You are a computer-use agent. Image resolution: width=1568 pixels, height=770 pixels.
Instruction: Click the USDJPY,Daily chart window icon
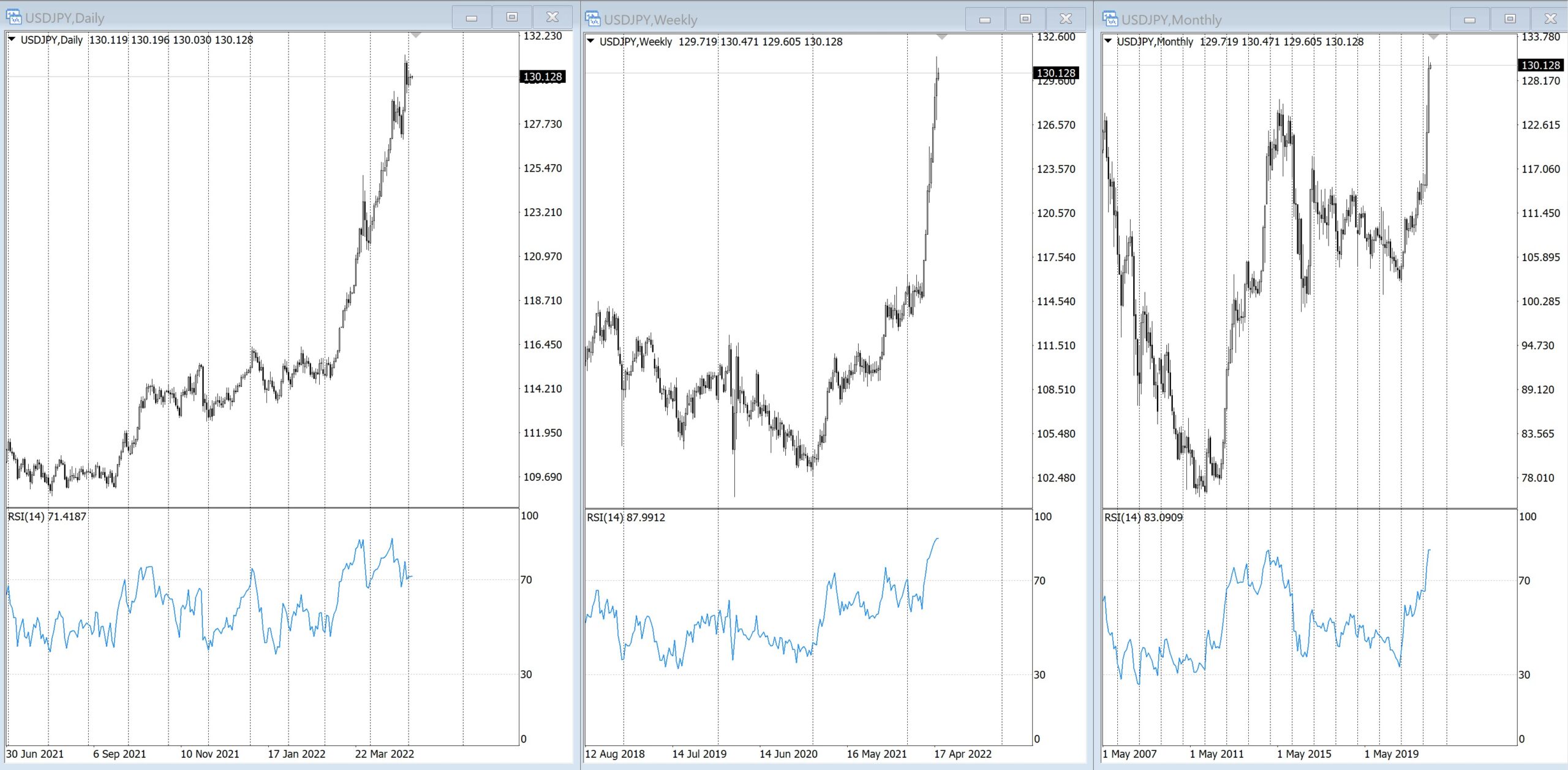coord(13,17)
